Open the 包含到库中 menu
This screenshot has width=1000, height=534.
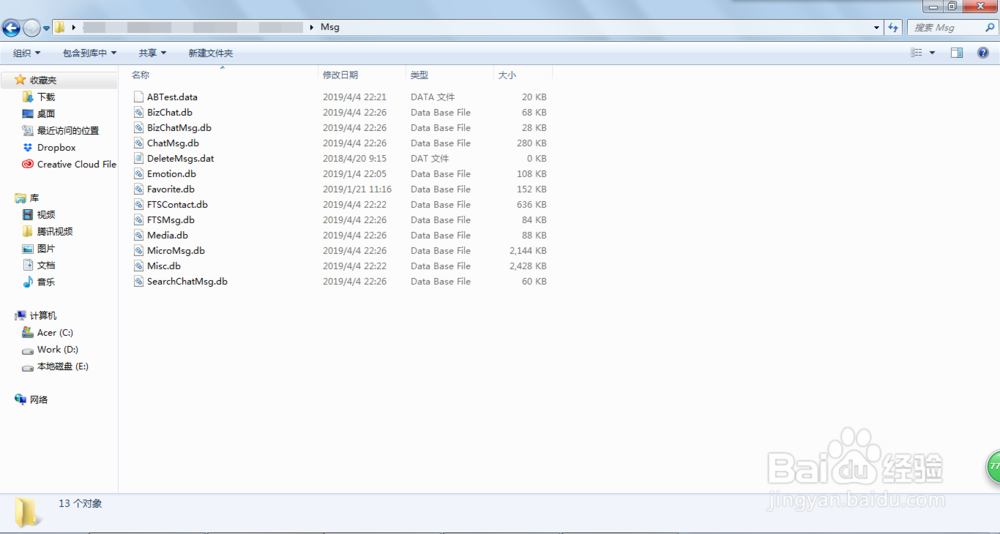click(89, 53)
